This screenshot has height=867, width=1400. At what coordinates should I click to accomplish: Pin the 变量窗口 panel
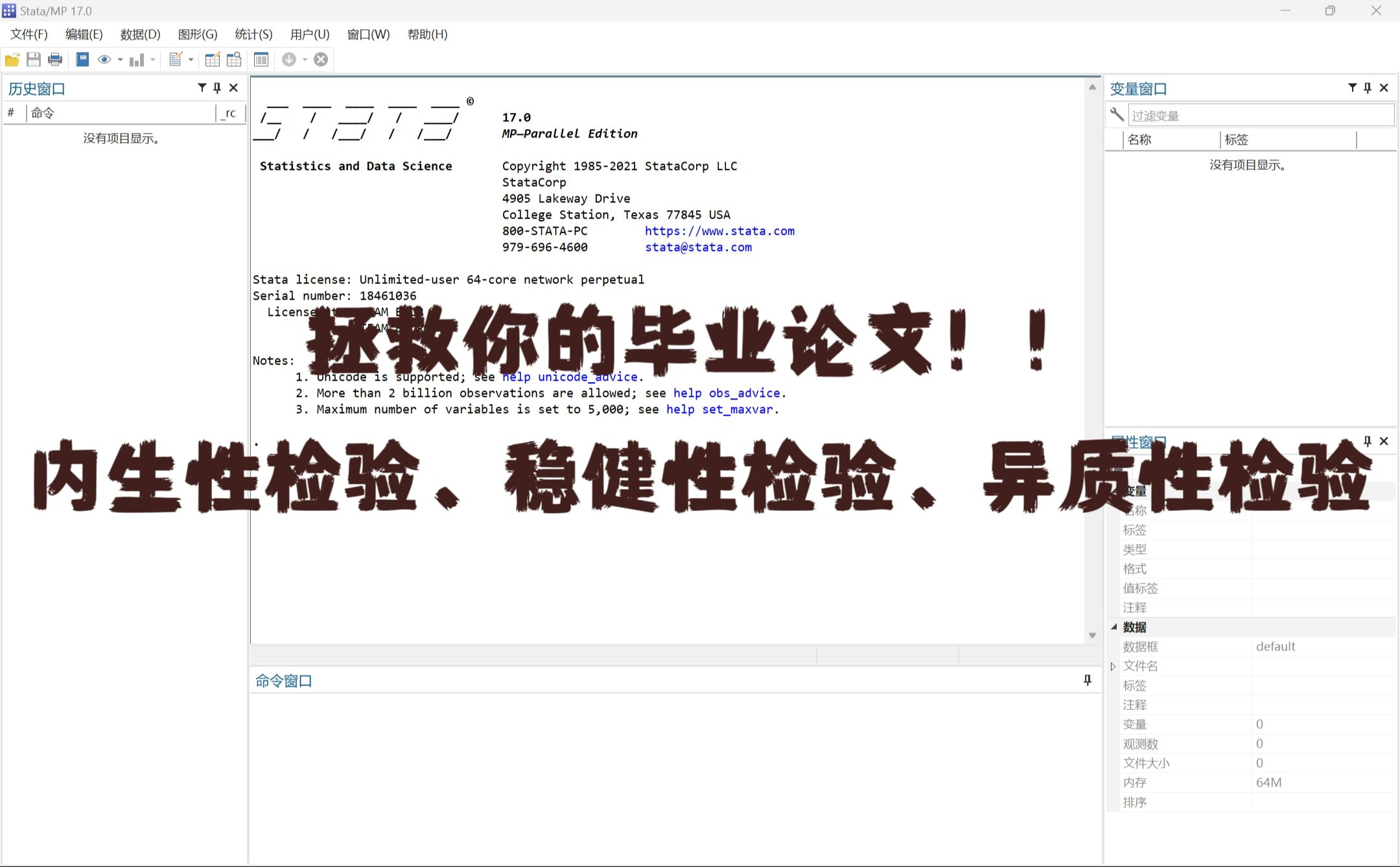pyautogui.click(x=1368, y=88)
